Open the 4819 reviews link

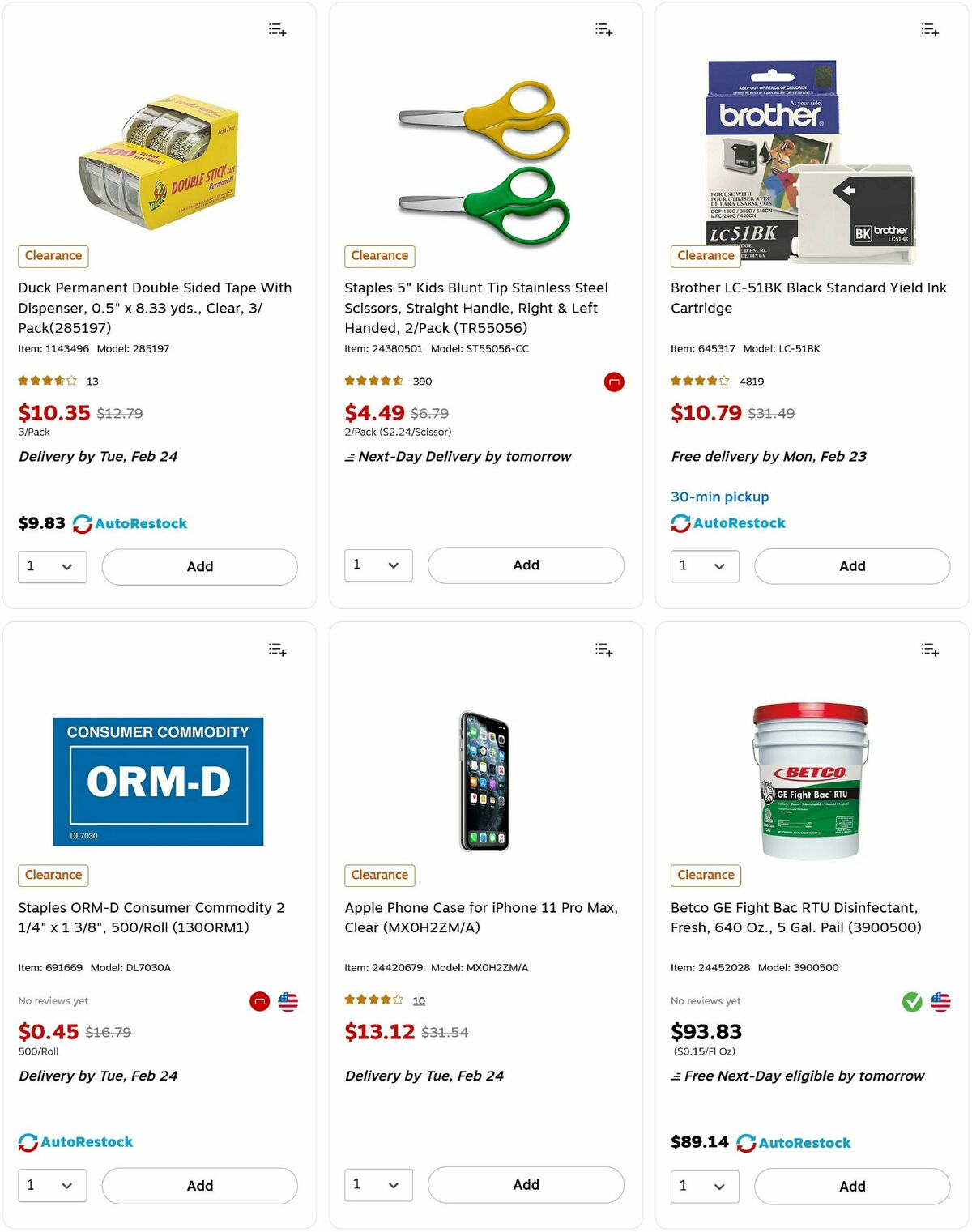pyautogui.click(x=751, y=381)
